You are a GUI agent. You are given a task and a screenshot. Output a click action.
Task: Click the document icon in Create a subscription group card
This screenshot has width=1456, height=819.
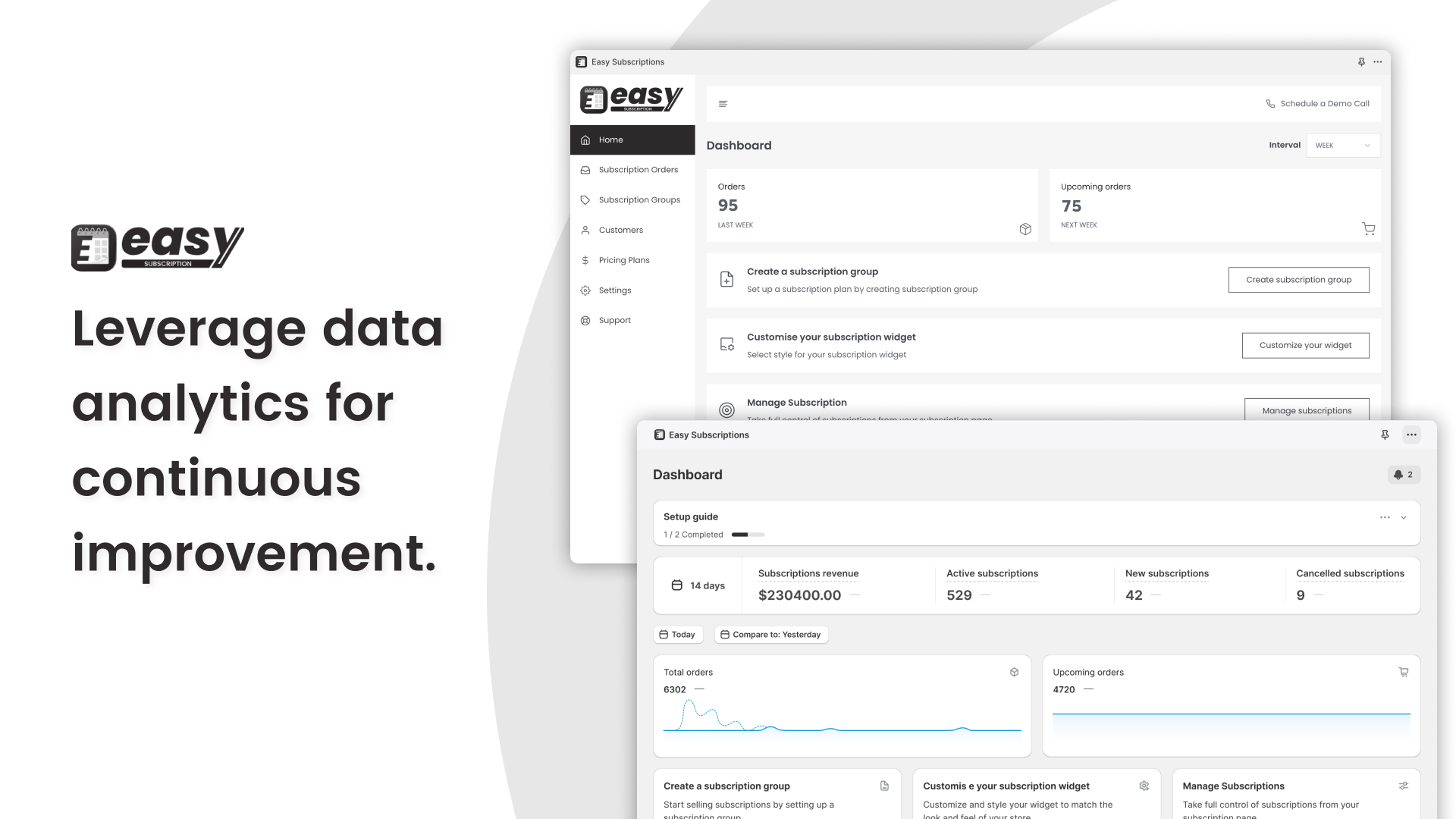(884, 786)
